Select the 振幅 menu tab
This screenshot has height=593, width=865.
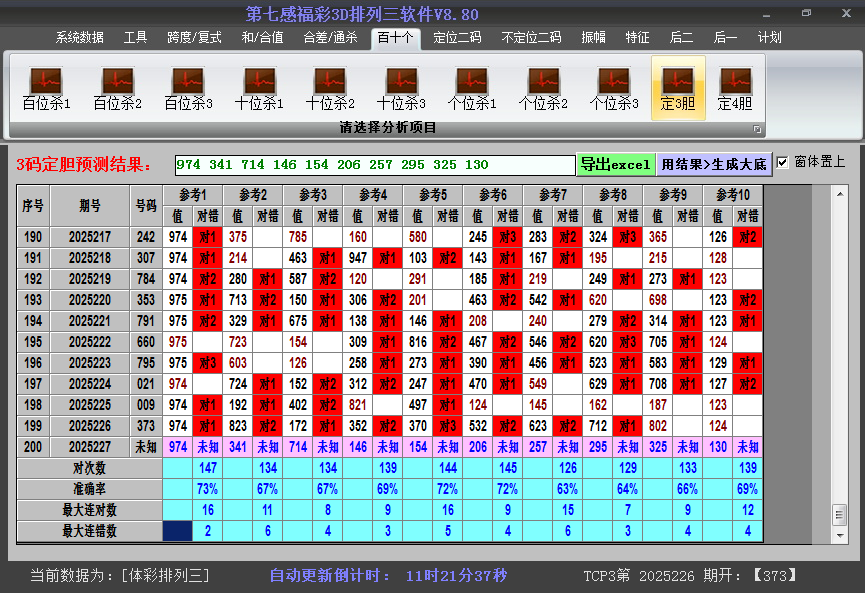tap(594, 38)
